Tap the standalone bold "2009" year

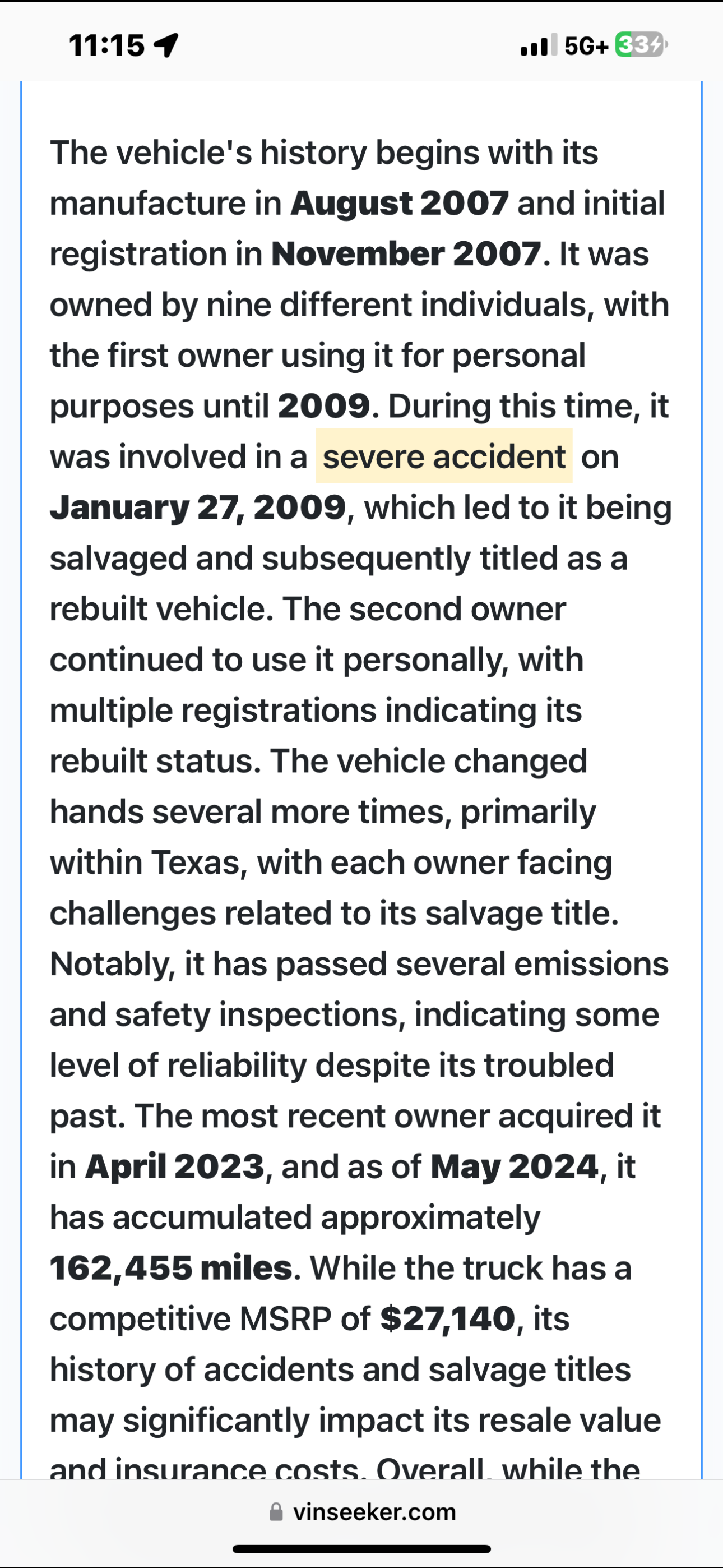(x=324, y=406)
